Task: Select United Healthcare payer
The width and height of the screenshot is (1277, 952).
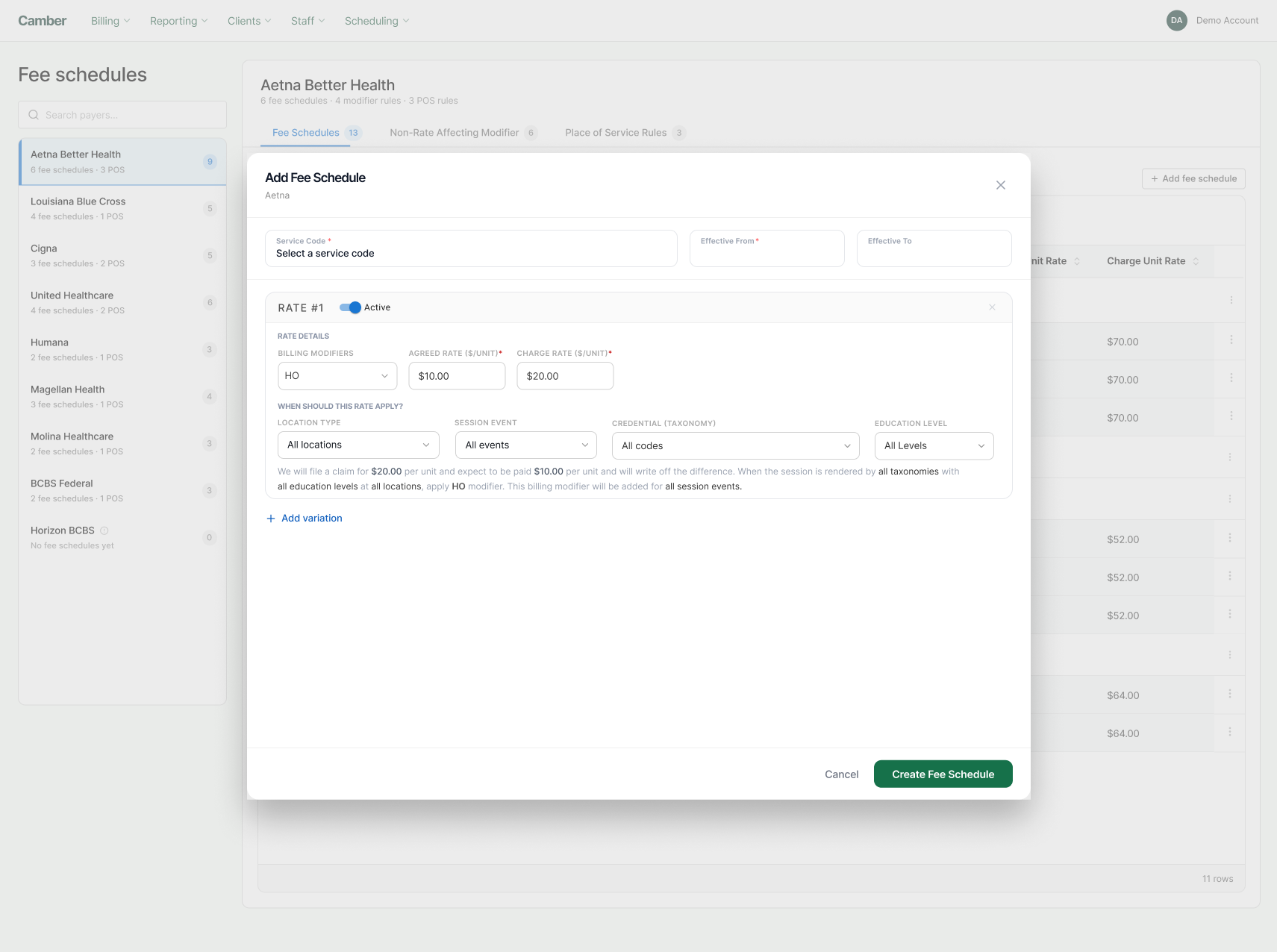Action: [x=122, y=303]
